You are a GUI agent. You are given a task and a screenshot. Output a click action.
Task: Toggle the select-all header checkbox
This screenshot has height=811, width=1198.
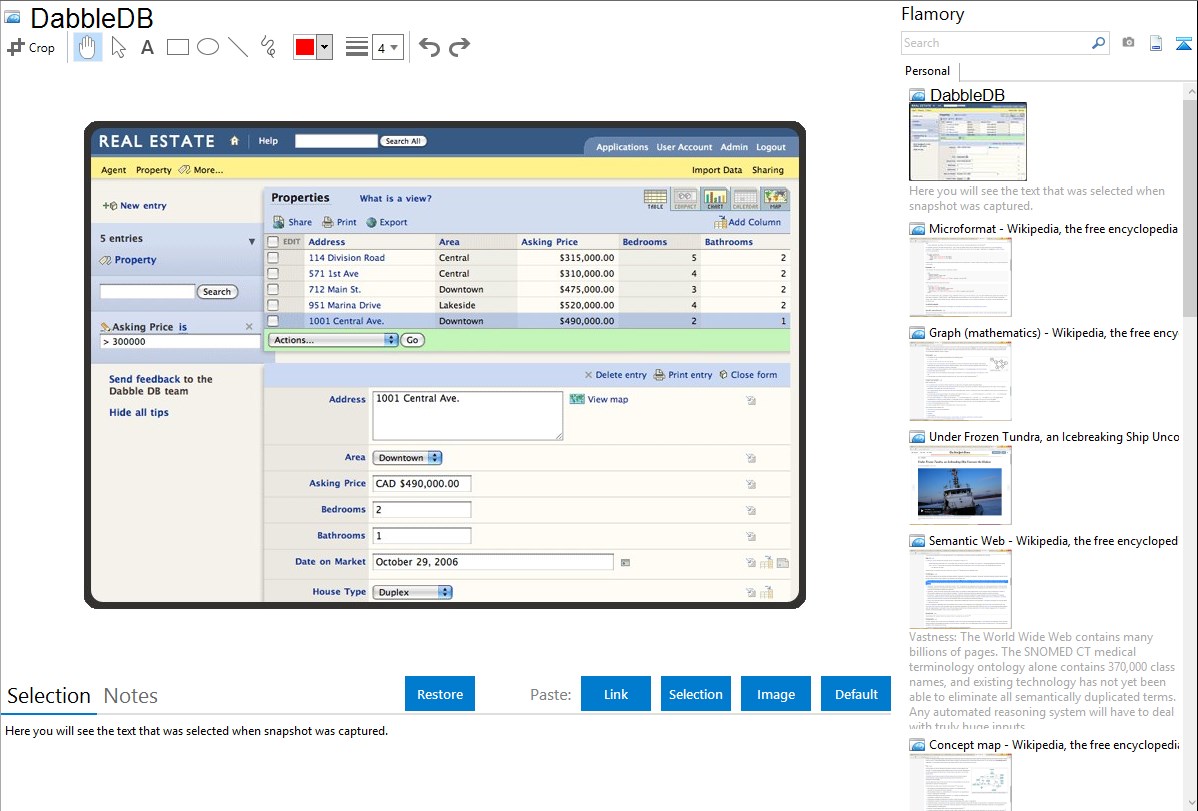click(273, 242)
